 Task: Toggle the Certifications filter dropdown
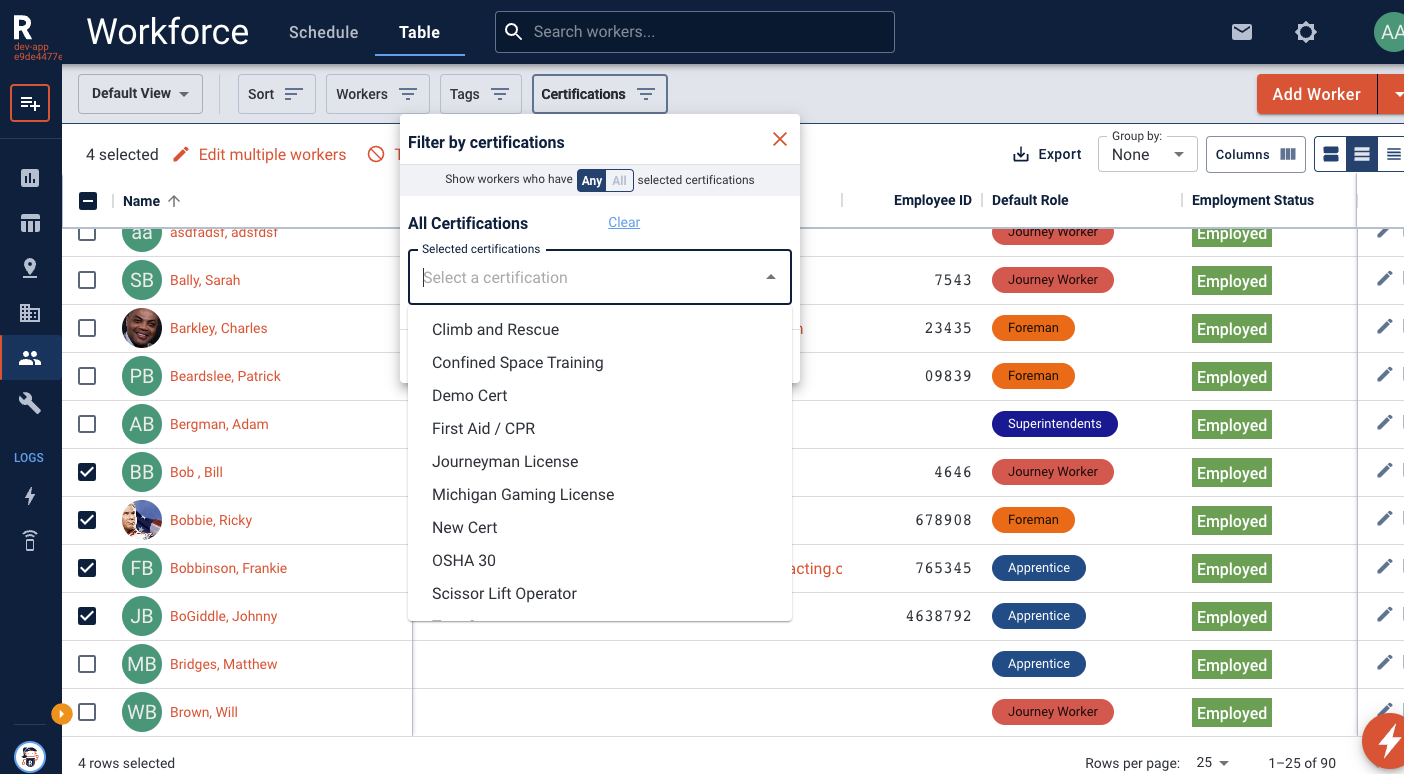coord(599,94)
